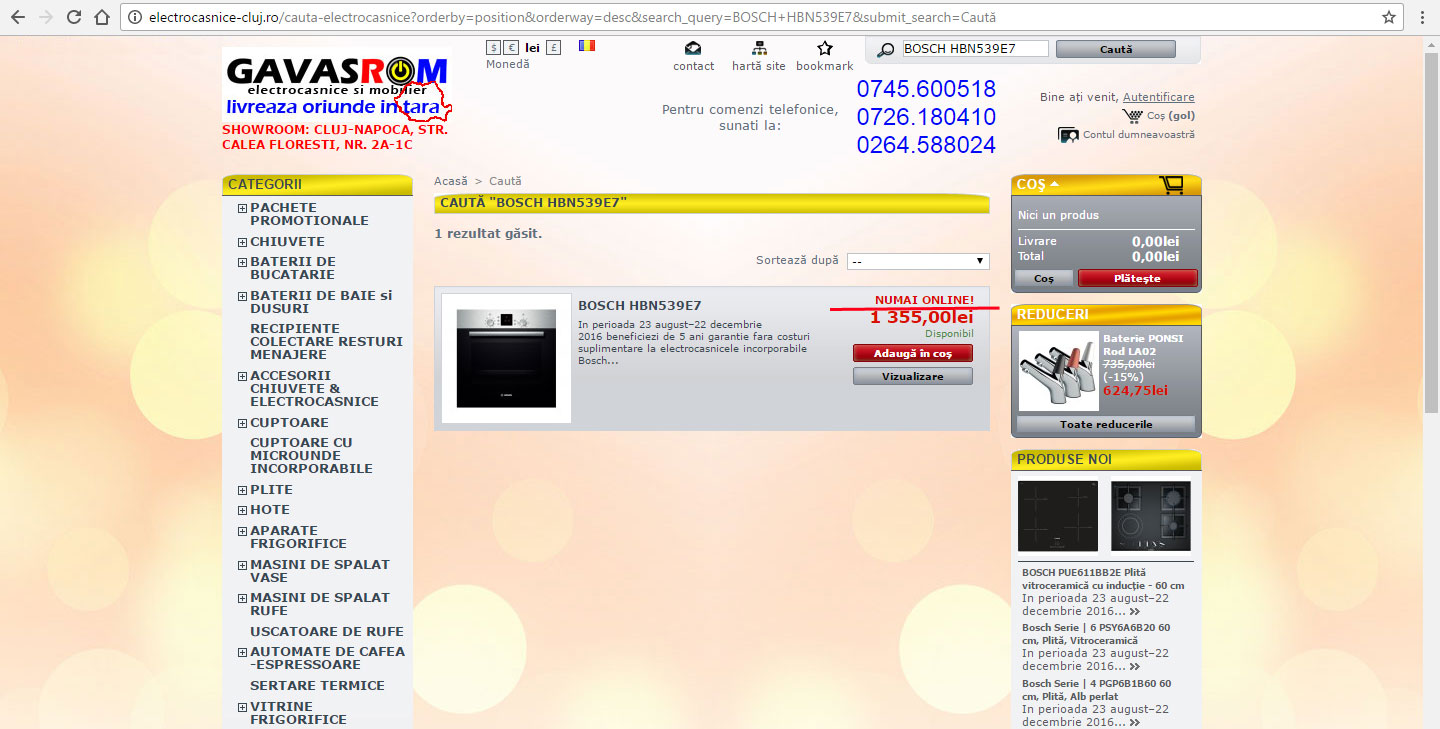
Task: Open the PONSI faucet thumbnail in REDUCERI
Action: (1058, 371)
